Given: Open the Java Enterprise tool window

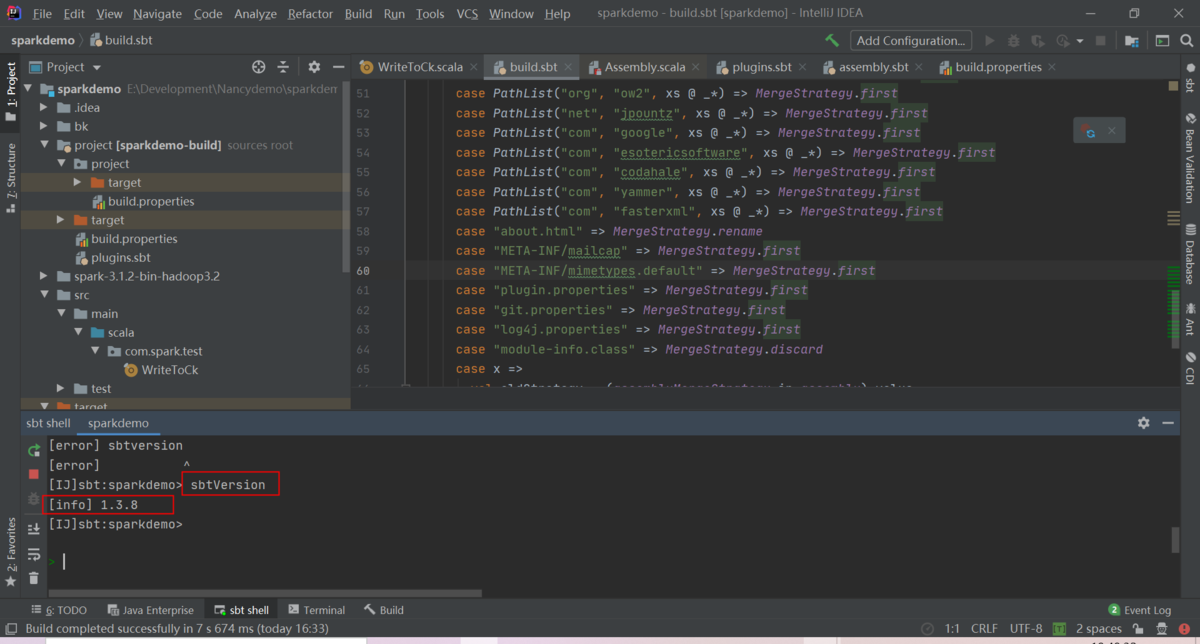Looking at the screenshot, I should pyautogui.click(x=150, y=610).
